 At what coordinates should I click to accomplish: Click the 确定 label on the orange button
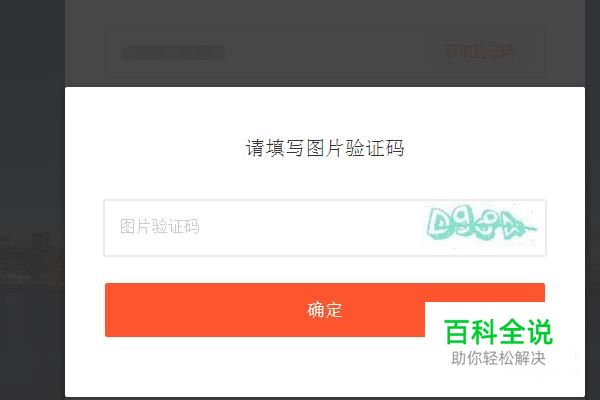click(325, 310)
